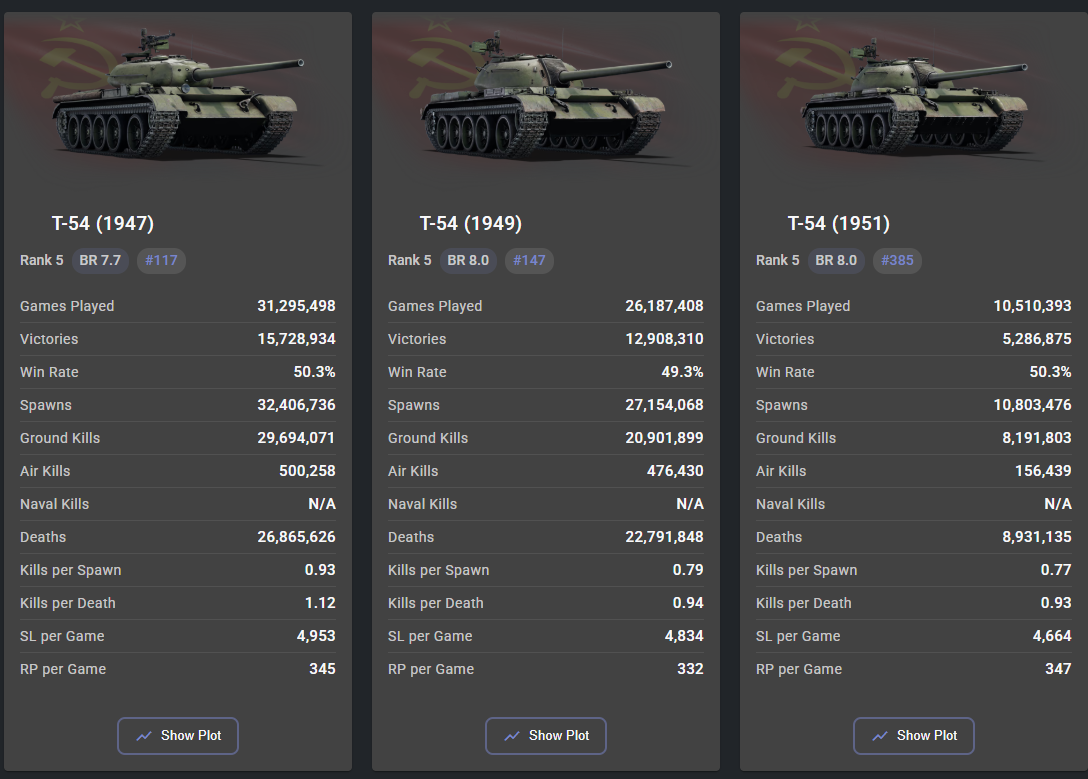The height and width of the screenshot is (779, 1088).
Task: Select the T-54 (1951) heading
Action: pyautogui.click(x=839, y=223)
